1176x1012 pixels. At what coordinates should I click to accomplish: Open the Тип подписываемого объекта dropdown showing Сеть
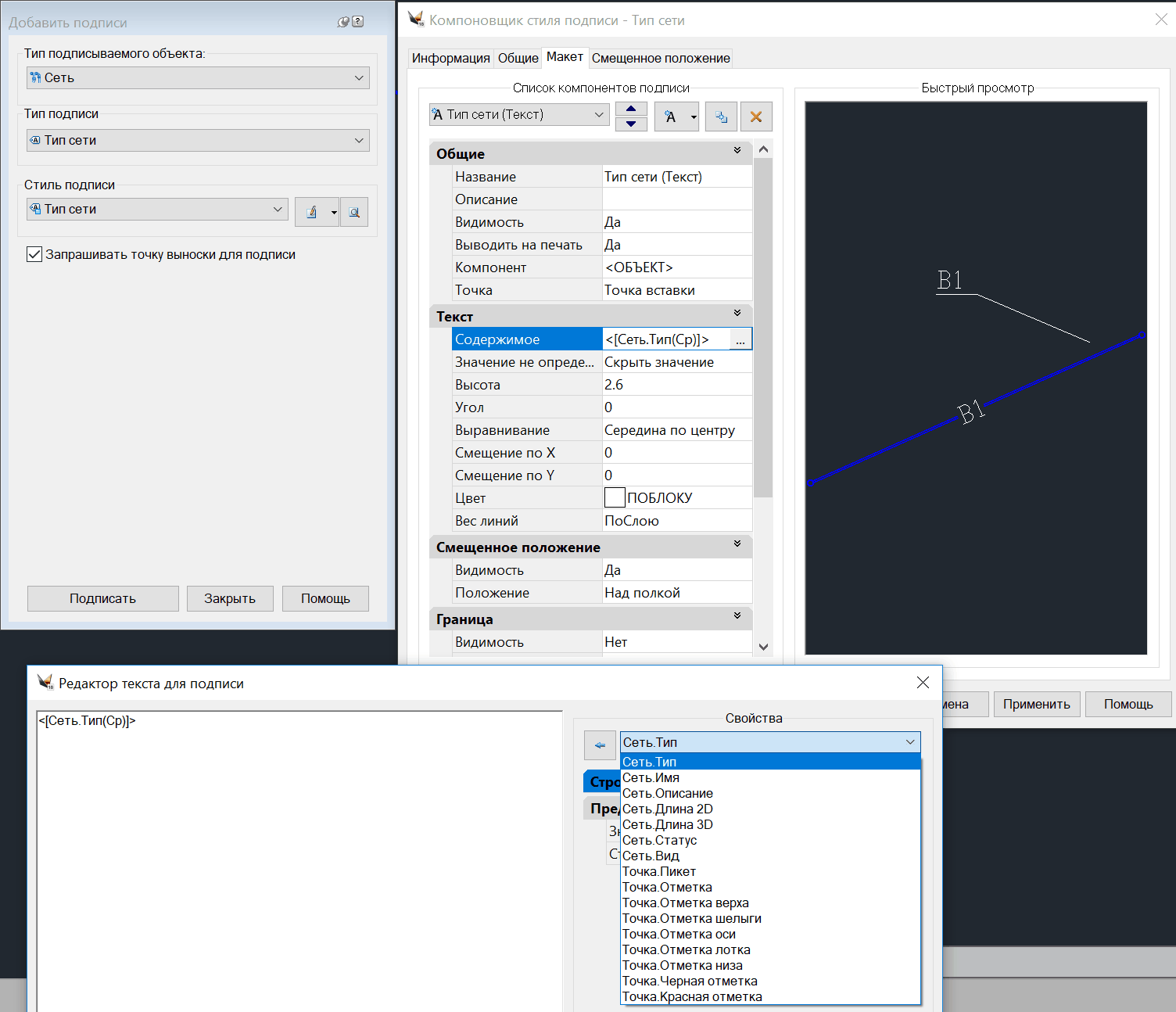[198, 77]
